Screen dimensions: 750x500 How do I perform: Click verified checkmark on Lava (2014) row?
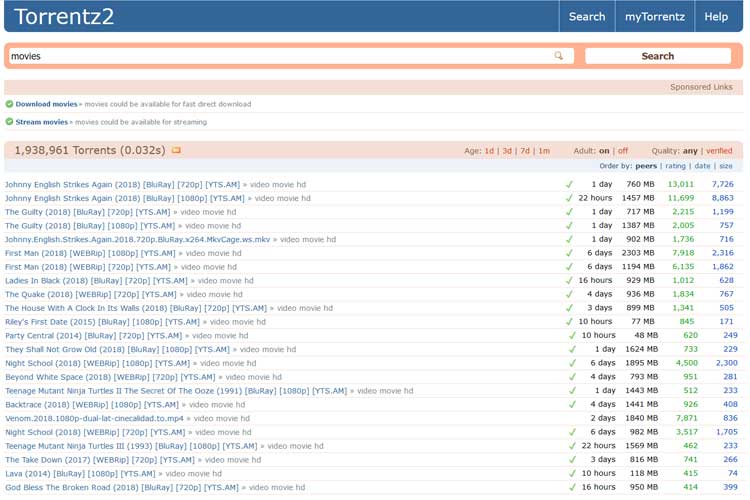[572, 473]
